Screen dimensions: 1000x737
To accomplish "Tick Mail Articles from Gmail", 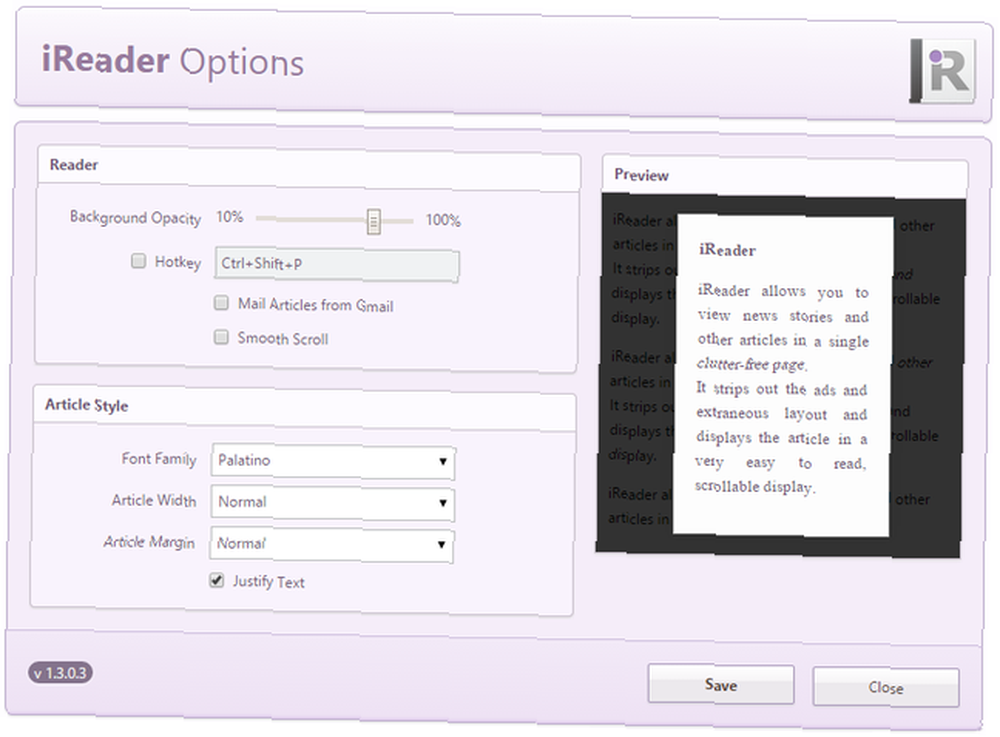I will tap(221, 302).
